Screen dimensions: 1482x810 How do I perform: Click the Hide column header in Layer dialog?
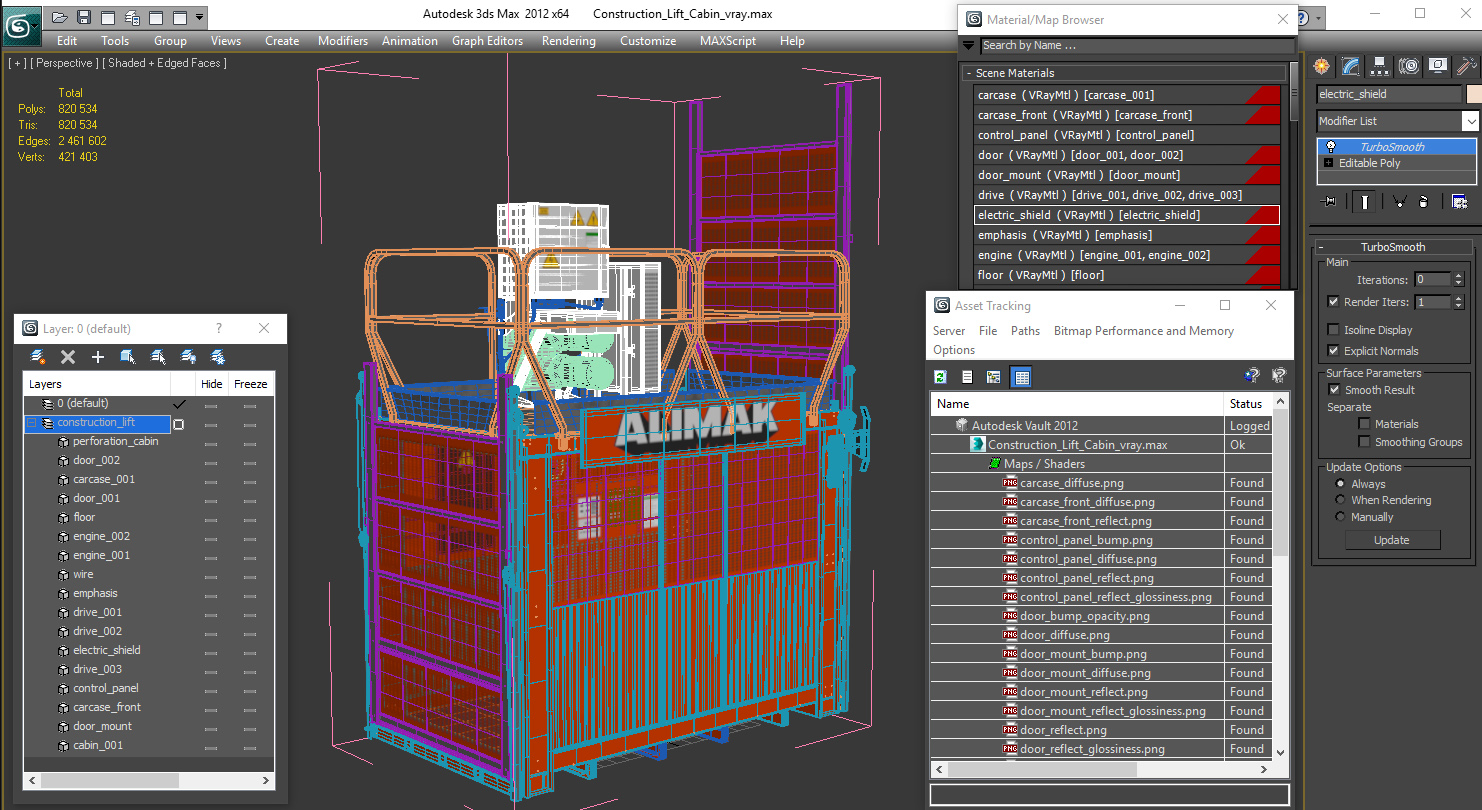[x=212, y=384]
